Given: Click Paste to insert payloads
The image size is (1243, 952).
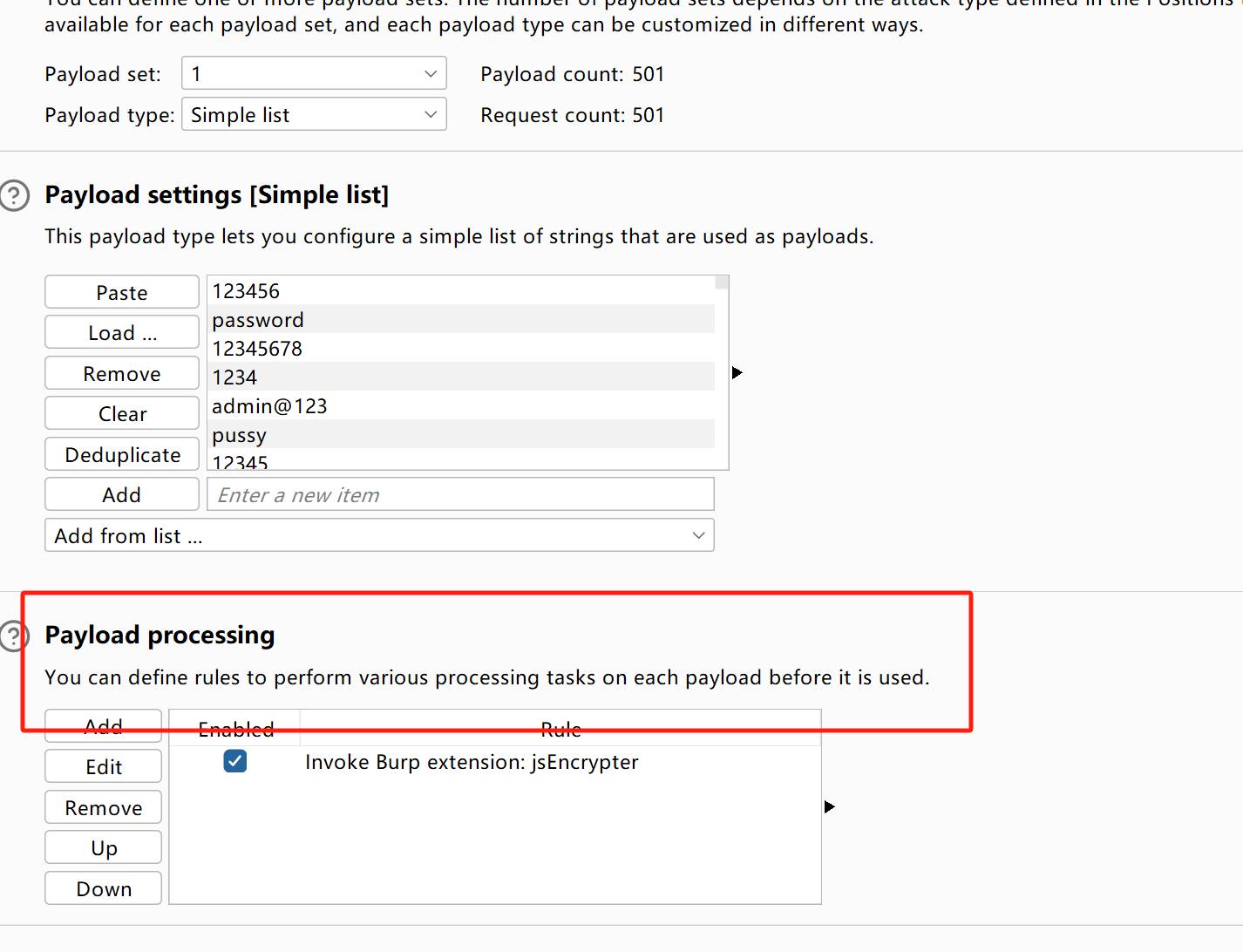Looking at the screenshot, I should tap(122, 293).
